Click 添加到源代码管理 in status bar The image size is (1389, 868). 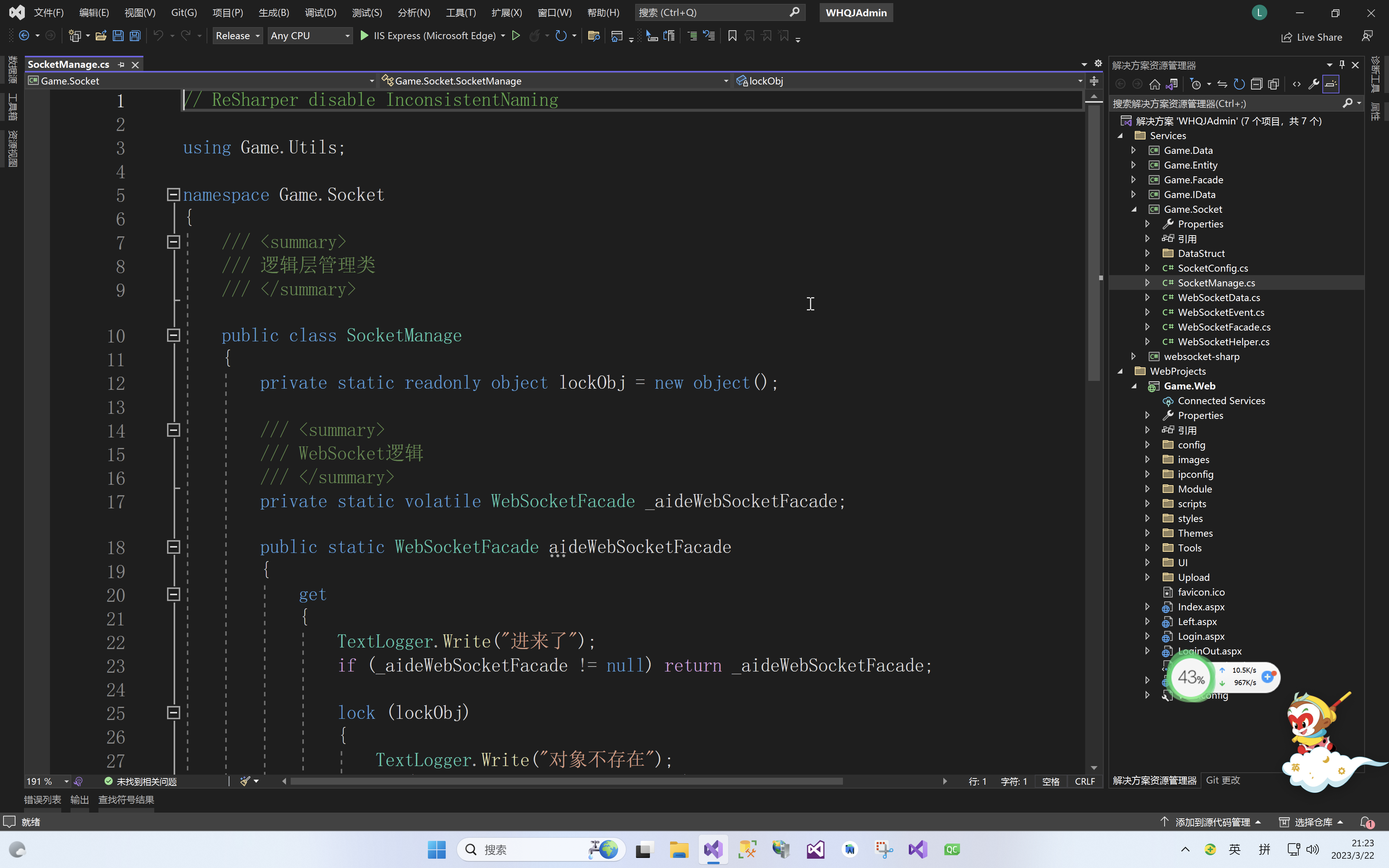[1212, 822]
